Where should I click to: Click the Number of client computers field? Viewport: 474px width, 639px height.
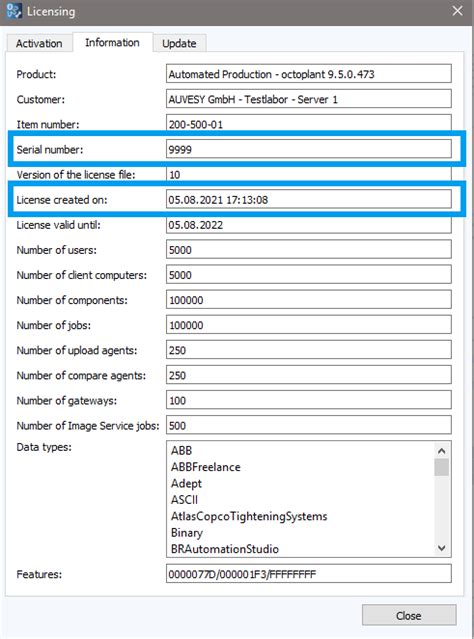pyautogui.click(x=309, y=275)
